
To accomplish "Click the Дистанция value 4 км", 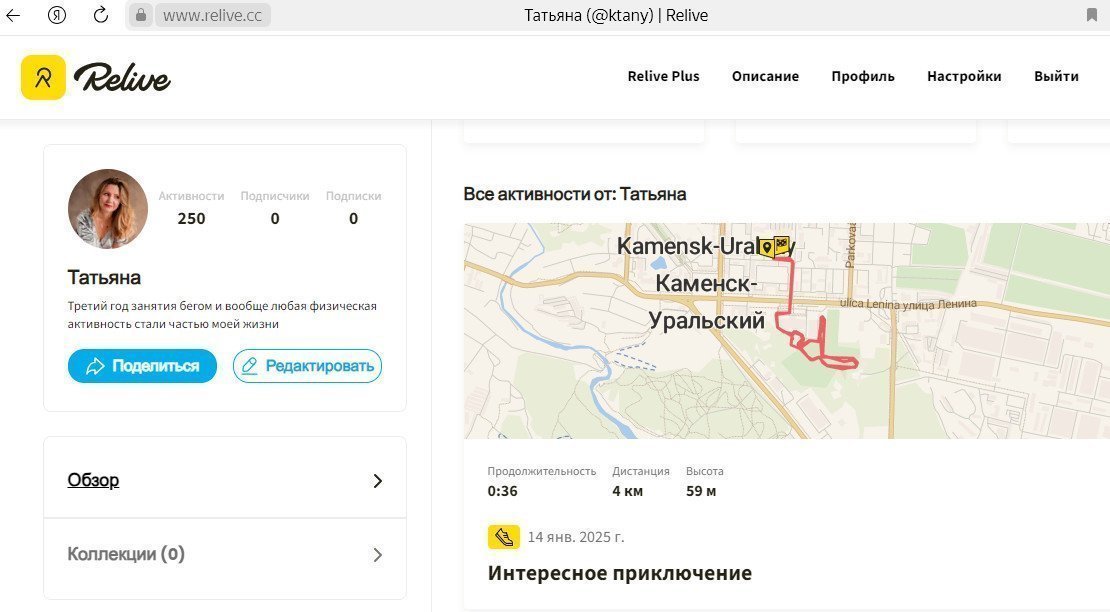I will coord(627,491).
